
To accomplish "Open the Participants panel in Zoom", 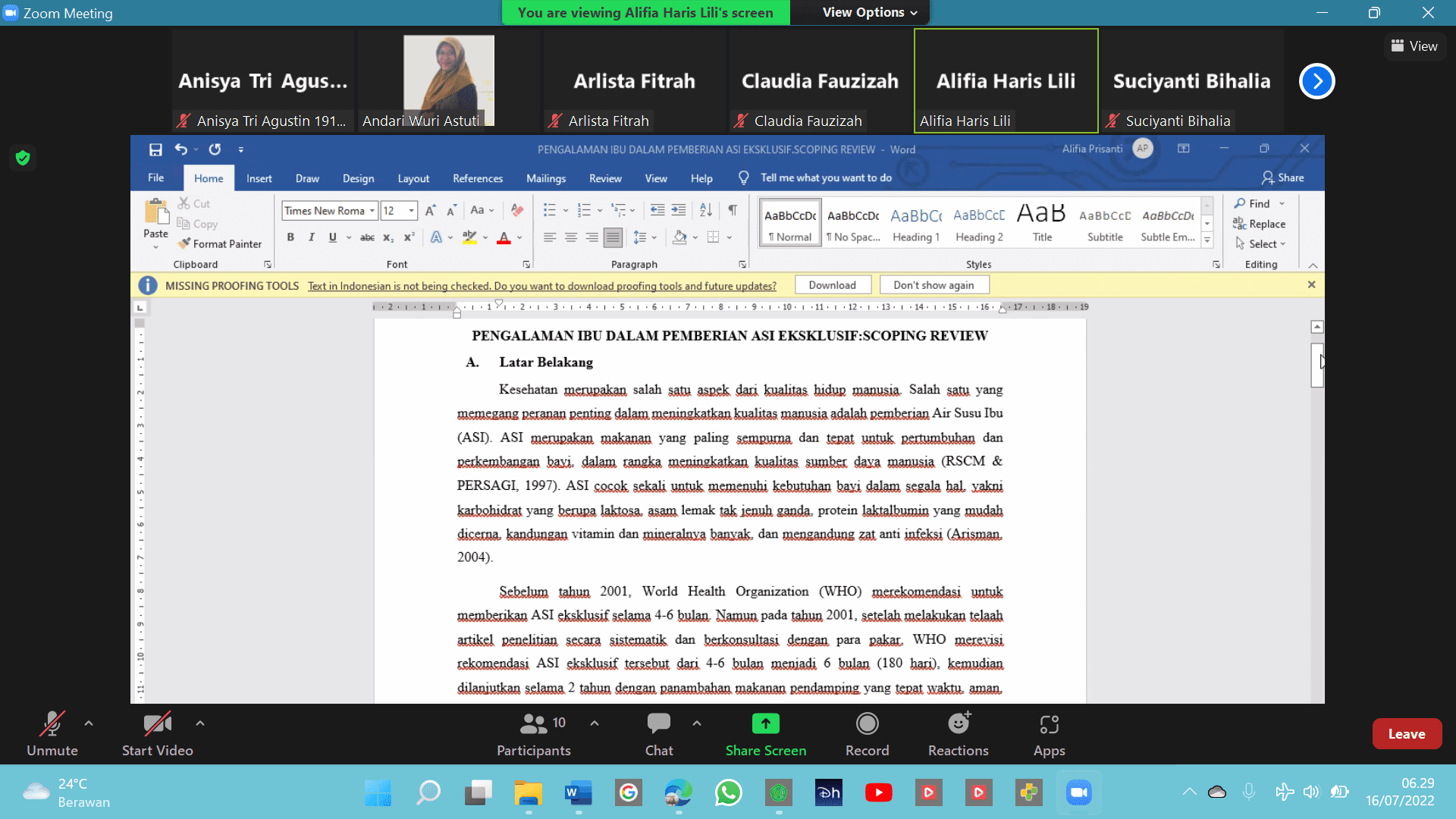I will click(x=534, y=734).
